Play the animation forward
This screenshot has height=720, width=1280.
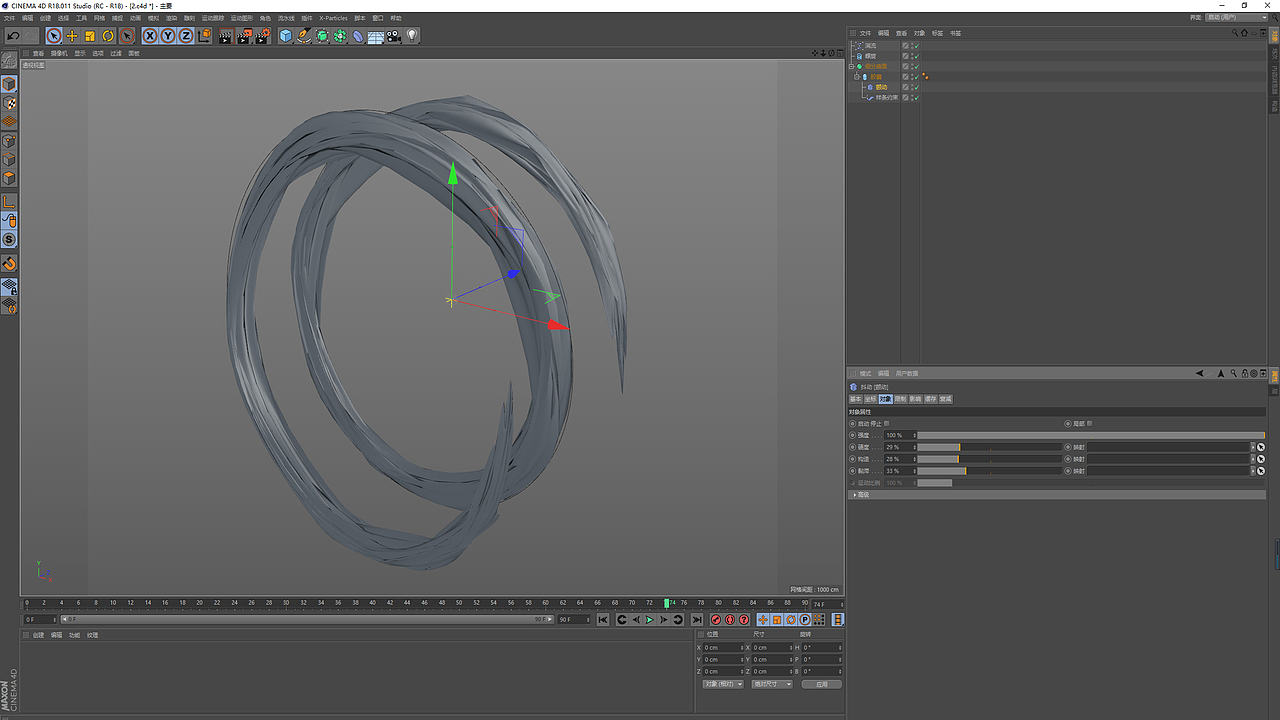[649, 620]
